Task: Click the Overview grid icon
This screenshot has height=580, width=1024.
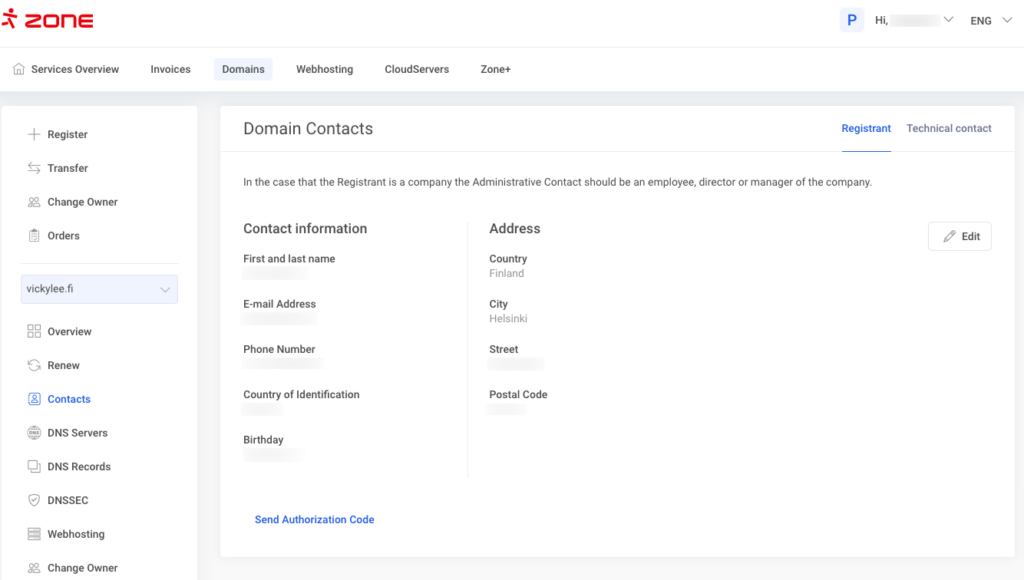Action: pos(34,332)
